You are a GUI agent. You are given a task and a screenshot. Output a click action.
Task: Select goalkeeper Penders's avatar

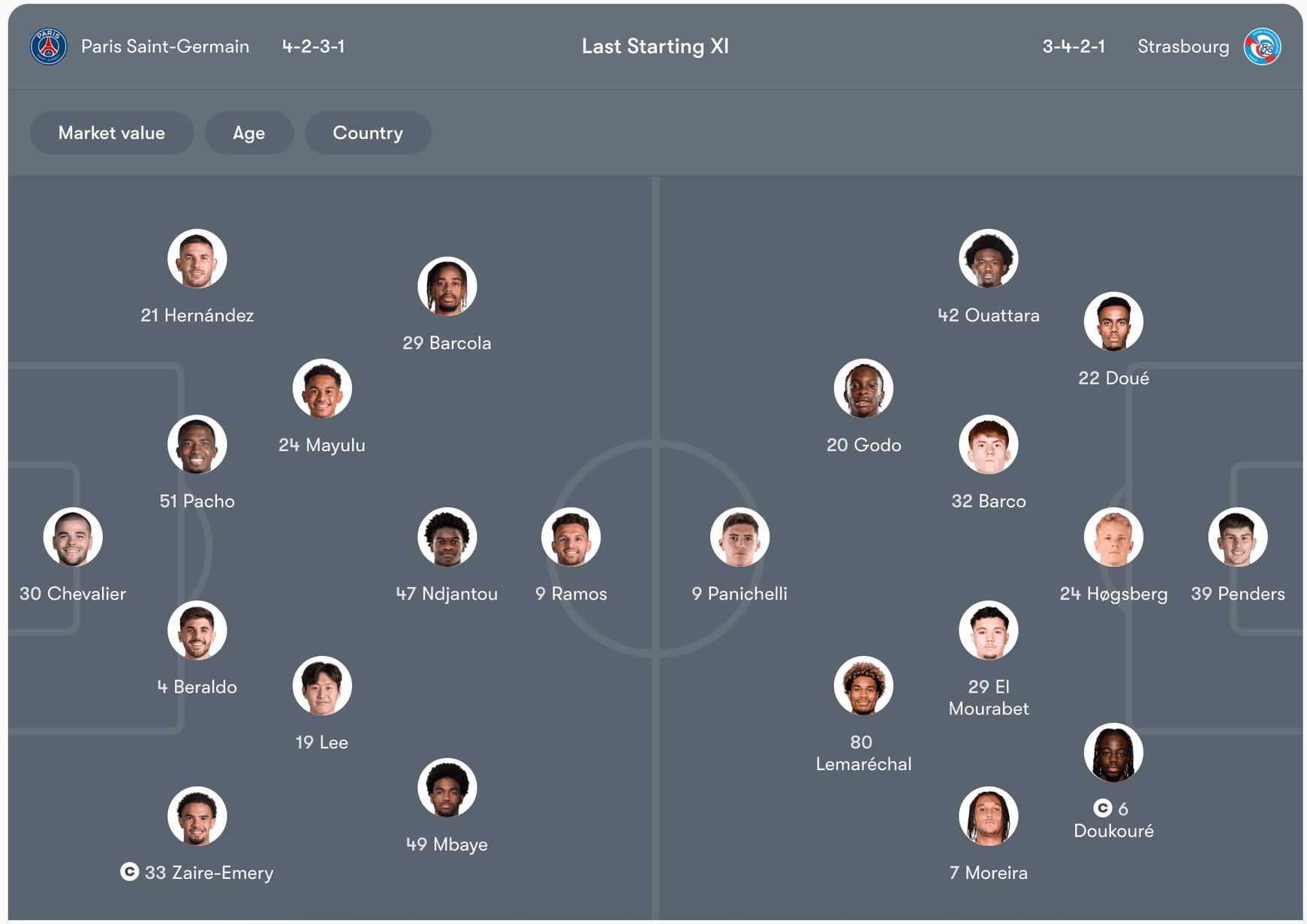click(x=1237, y=537)
